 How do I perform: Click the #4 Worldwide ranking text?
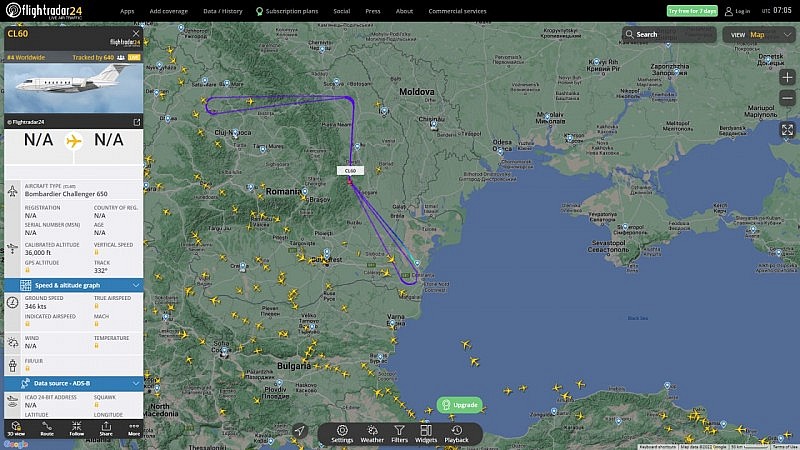coord(26,57)
